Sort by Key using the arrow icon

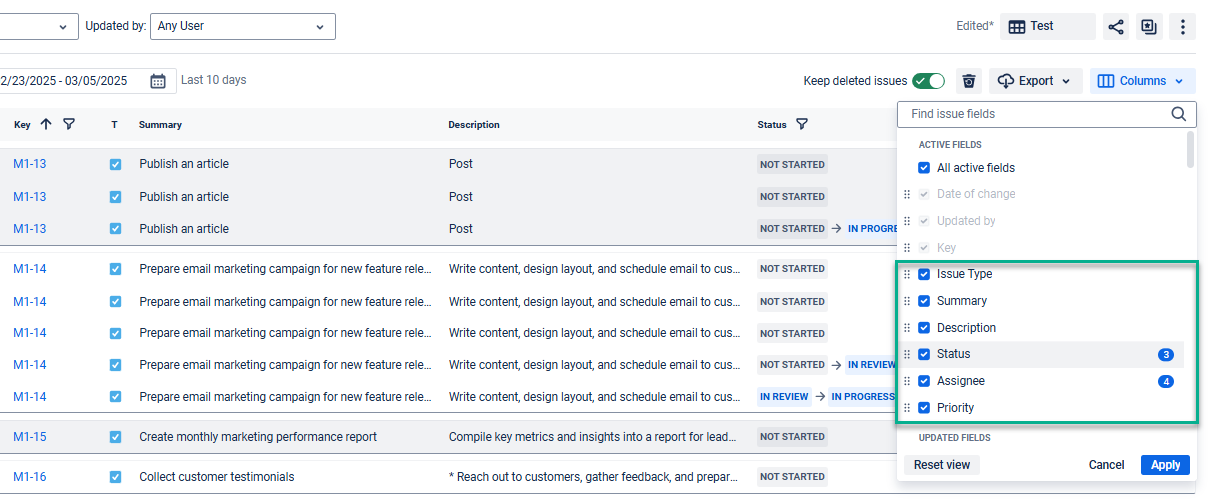click(x=46, y=124)
